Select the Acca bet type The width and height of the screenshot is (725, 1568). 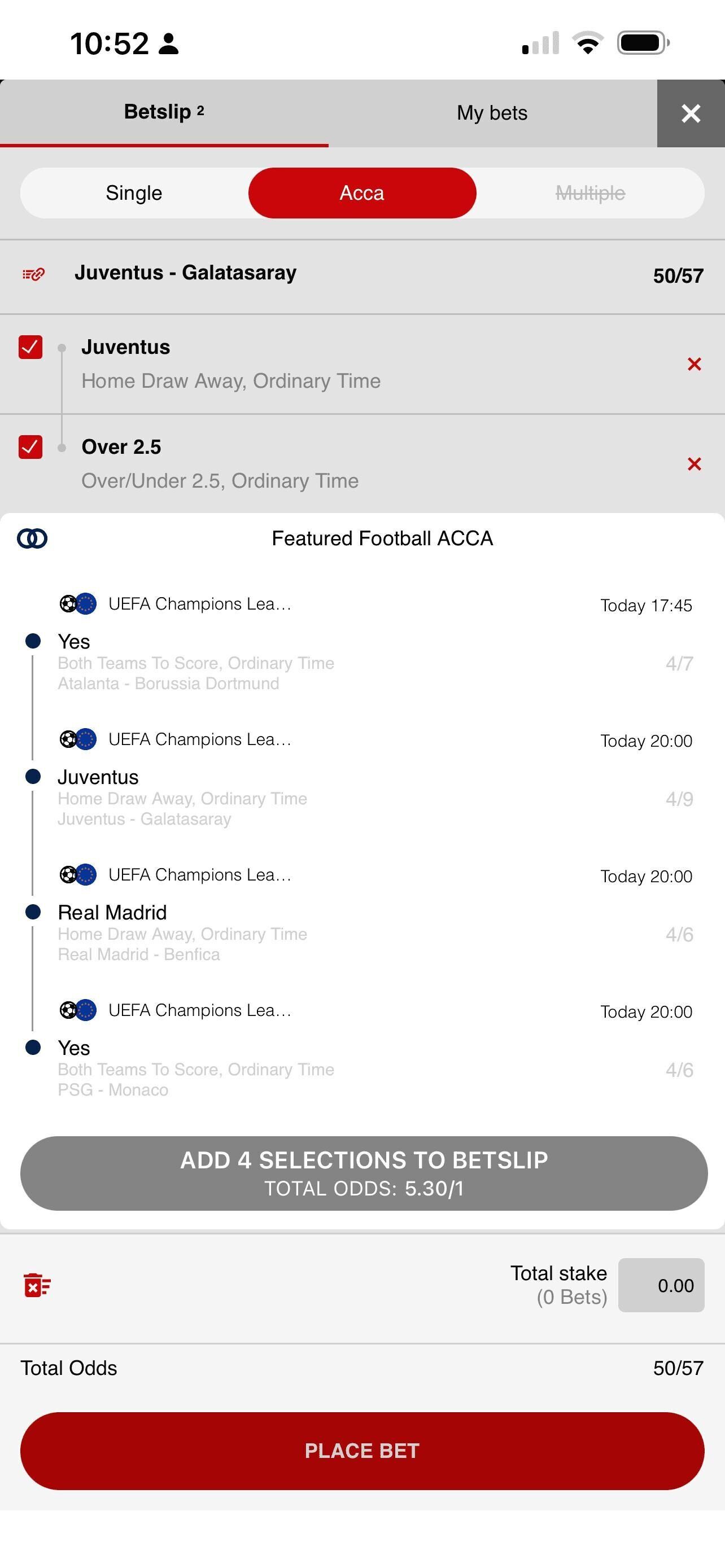[x=362, y=193]
